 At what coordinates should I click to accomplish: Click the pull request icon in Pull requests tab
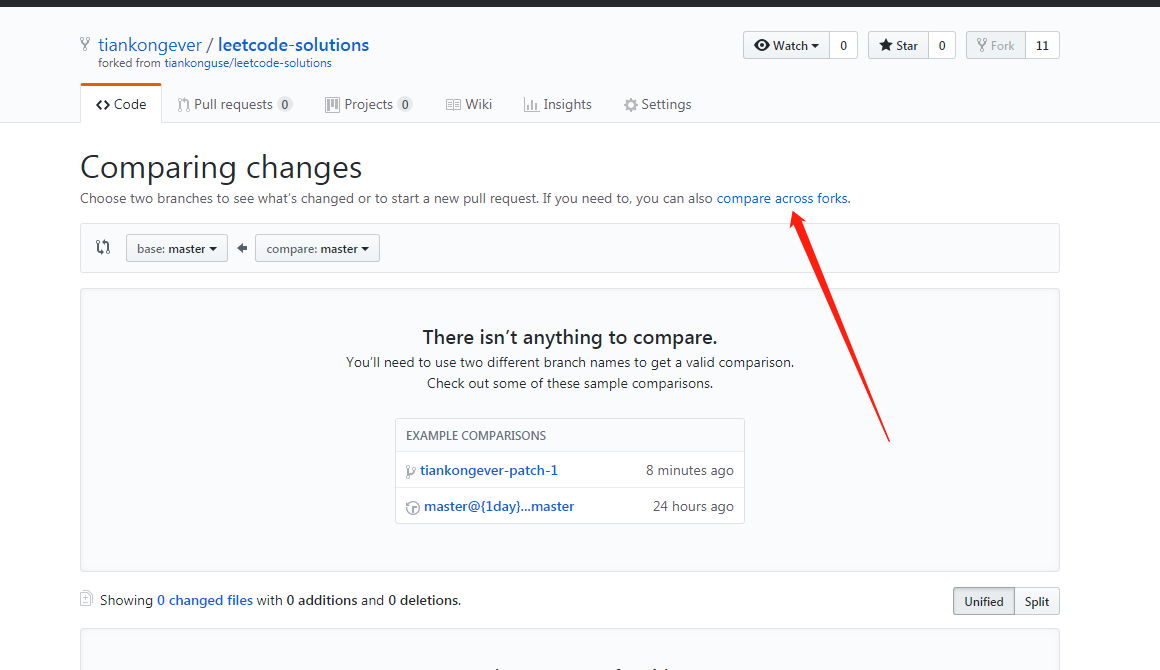(183, 105)
